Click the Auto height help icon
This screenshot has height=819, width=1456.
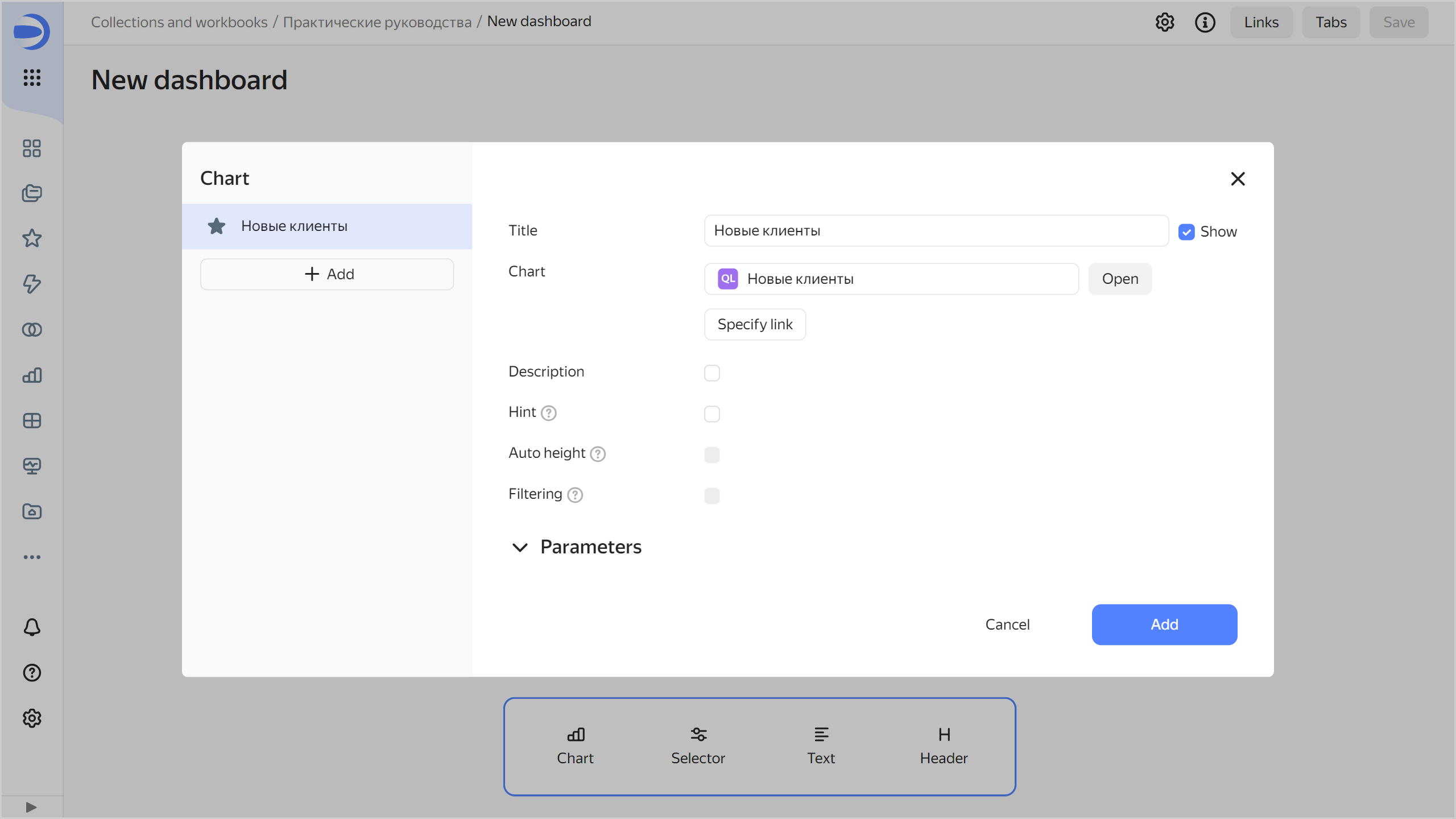point(598,454)
